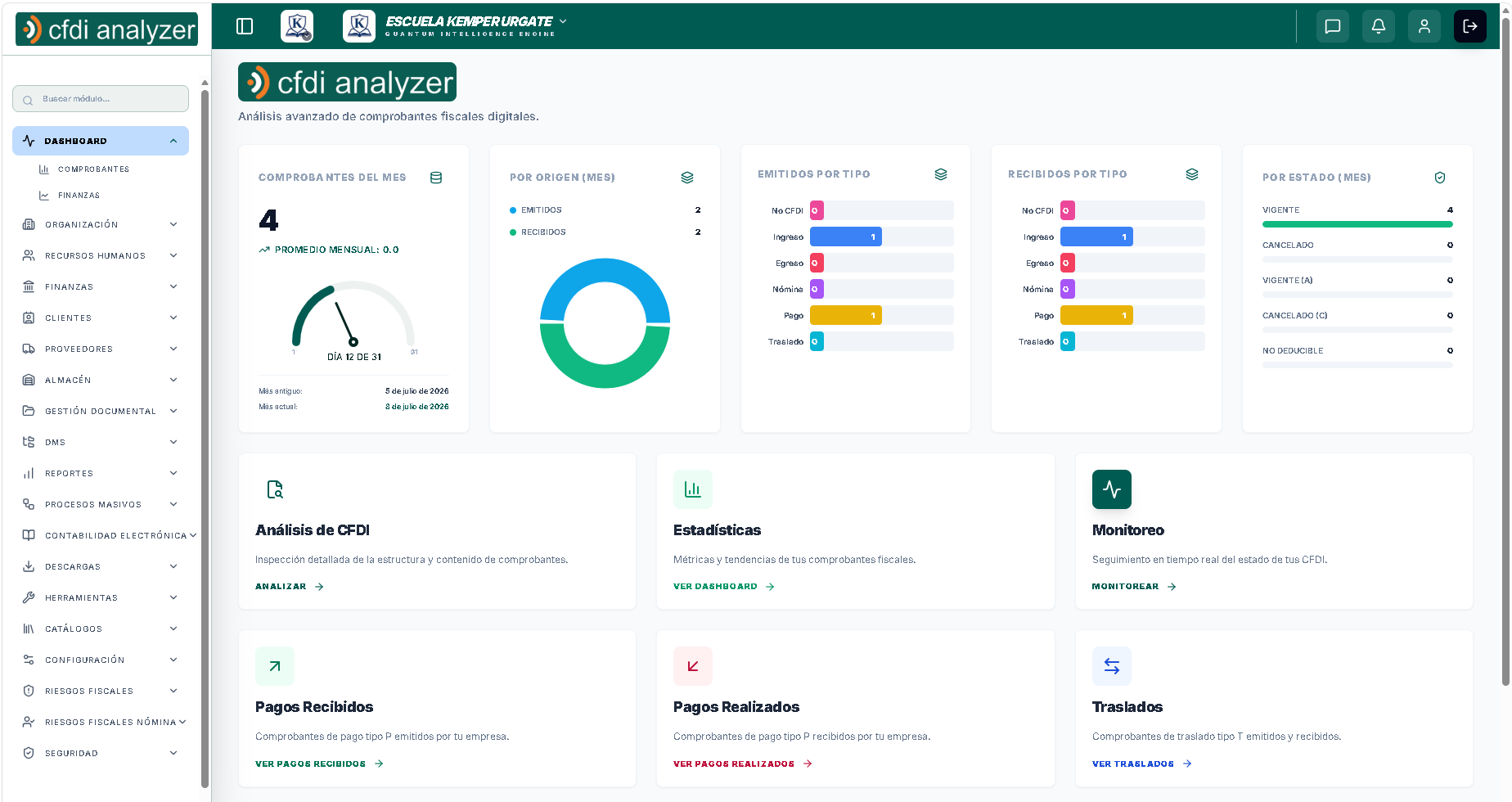The image size is (1512, 802).
Task: Click VER PAGOS REALIZADOS link
Action: 743,764
